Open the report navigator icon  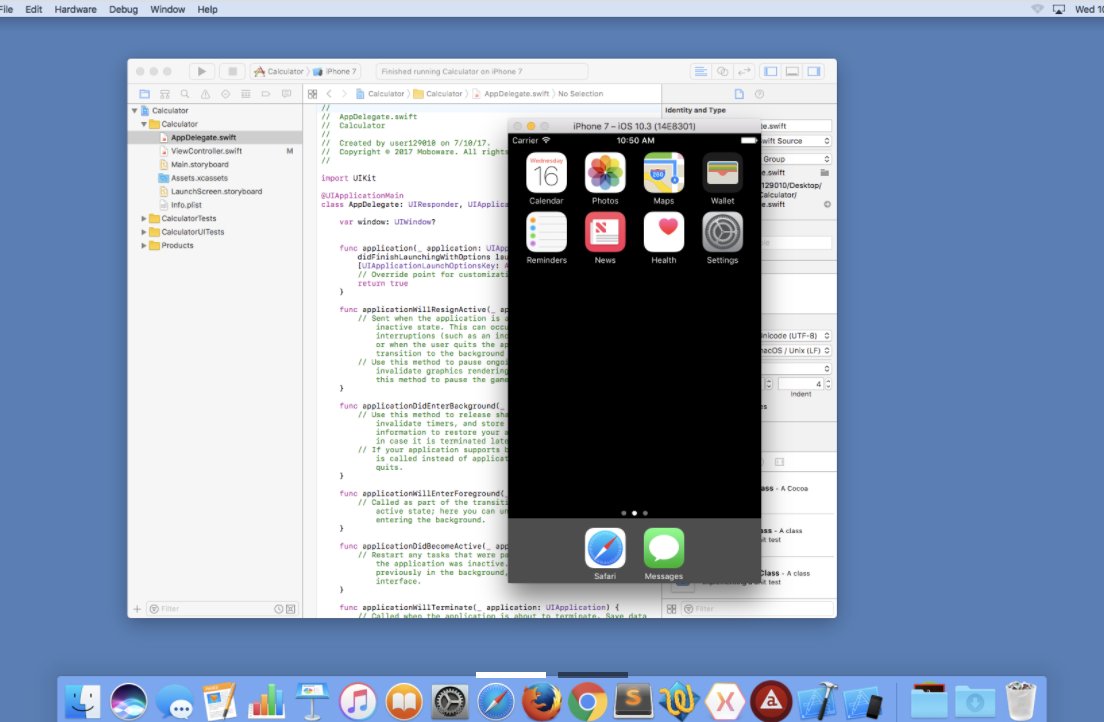point(287,94)
